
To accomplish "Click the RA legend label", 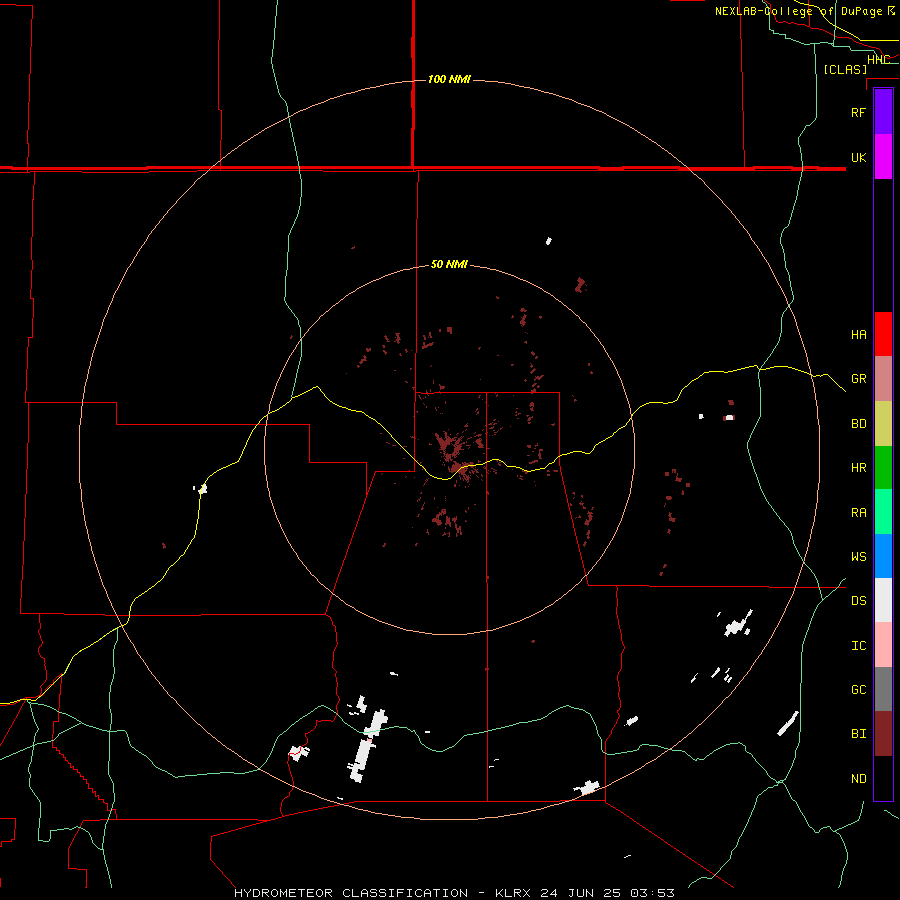I will [x=858, y=513].
